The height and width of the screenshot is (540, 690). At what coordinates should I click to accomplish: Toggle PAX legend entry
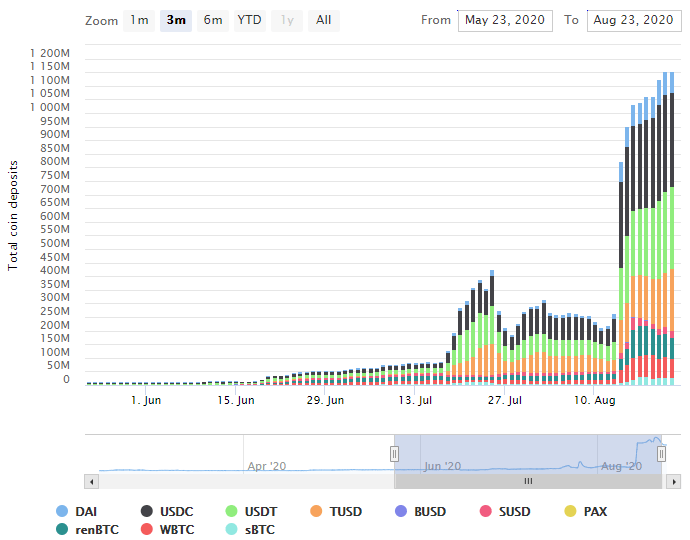(x=586, y=511)
